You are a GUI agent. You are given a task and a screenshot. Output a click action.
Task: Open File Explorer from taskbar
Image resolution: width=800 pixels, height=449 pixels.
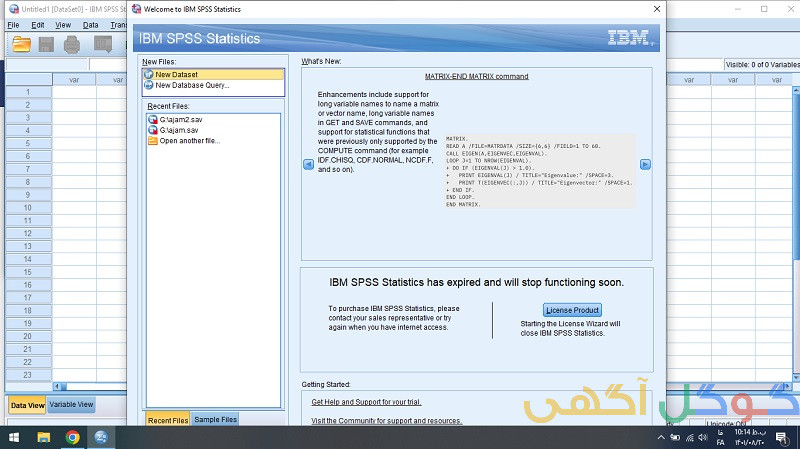(x=44, y=437)
